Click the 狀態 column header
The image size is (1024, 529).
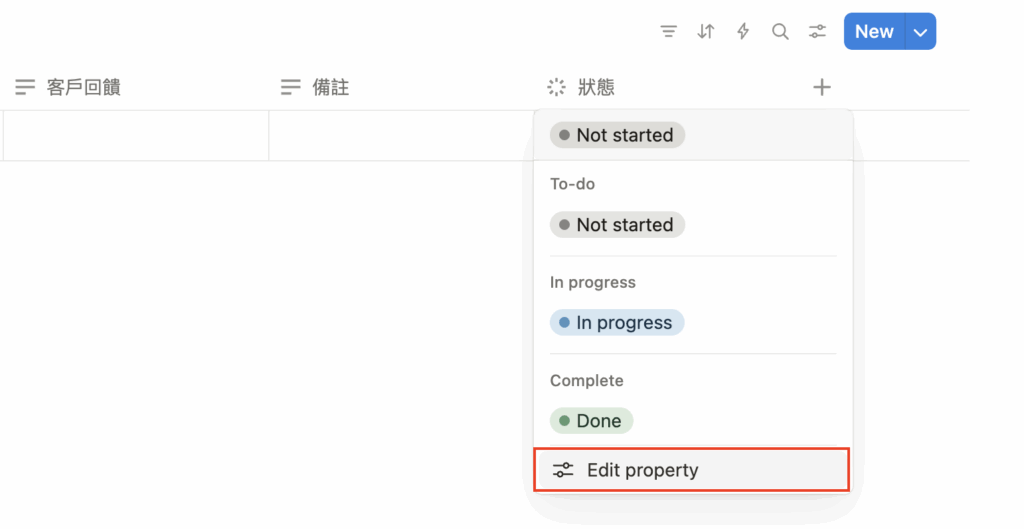[x=596, y=88]
